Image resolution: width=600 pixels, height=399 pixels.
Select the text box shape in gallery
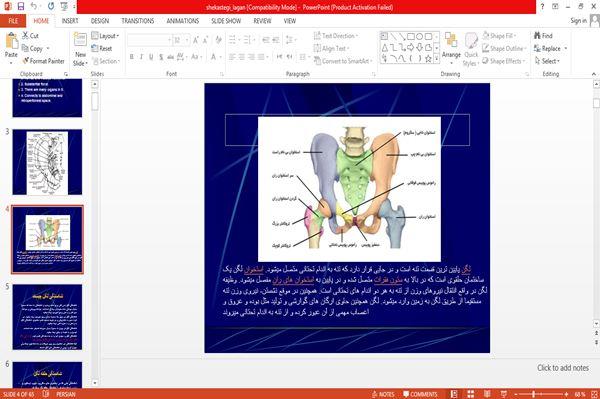[384, 37]
